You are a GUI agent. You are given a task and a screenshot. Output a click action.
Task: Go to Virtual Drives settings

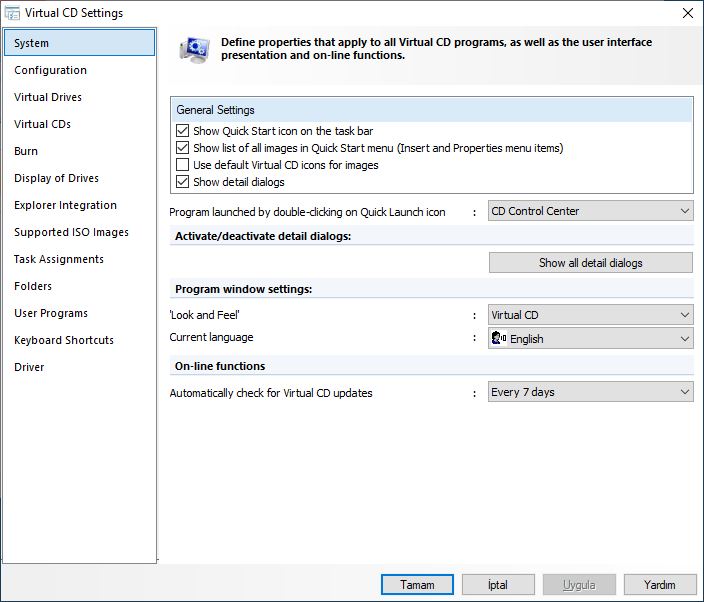(x=80, y=97)
